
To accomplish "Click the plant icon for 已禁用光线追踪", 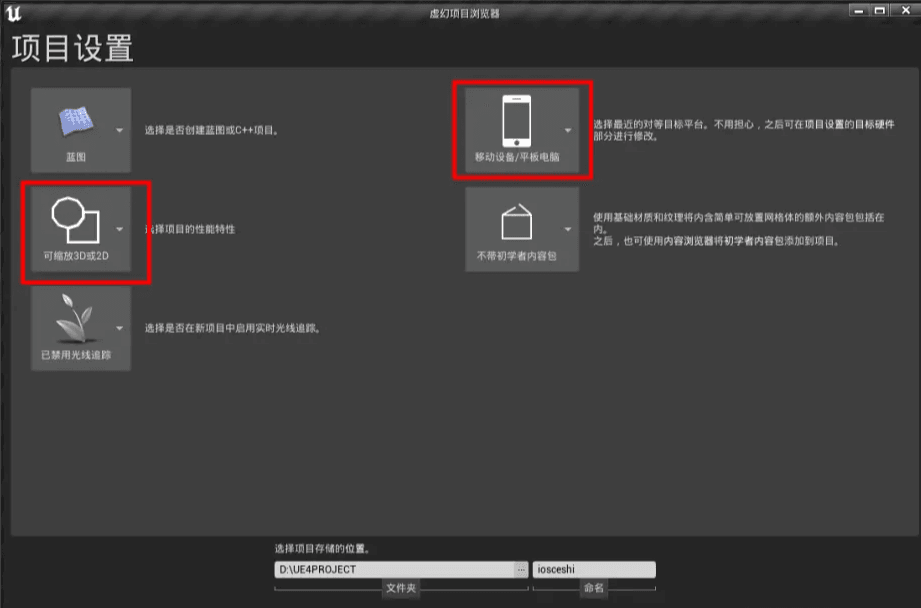I will click(x=75, y=318).
